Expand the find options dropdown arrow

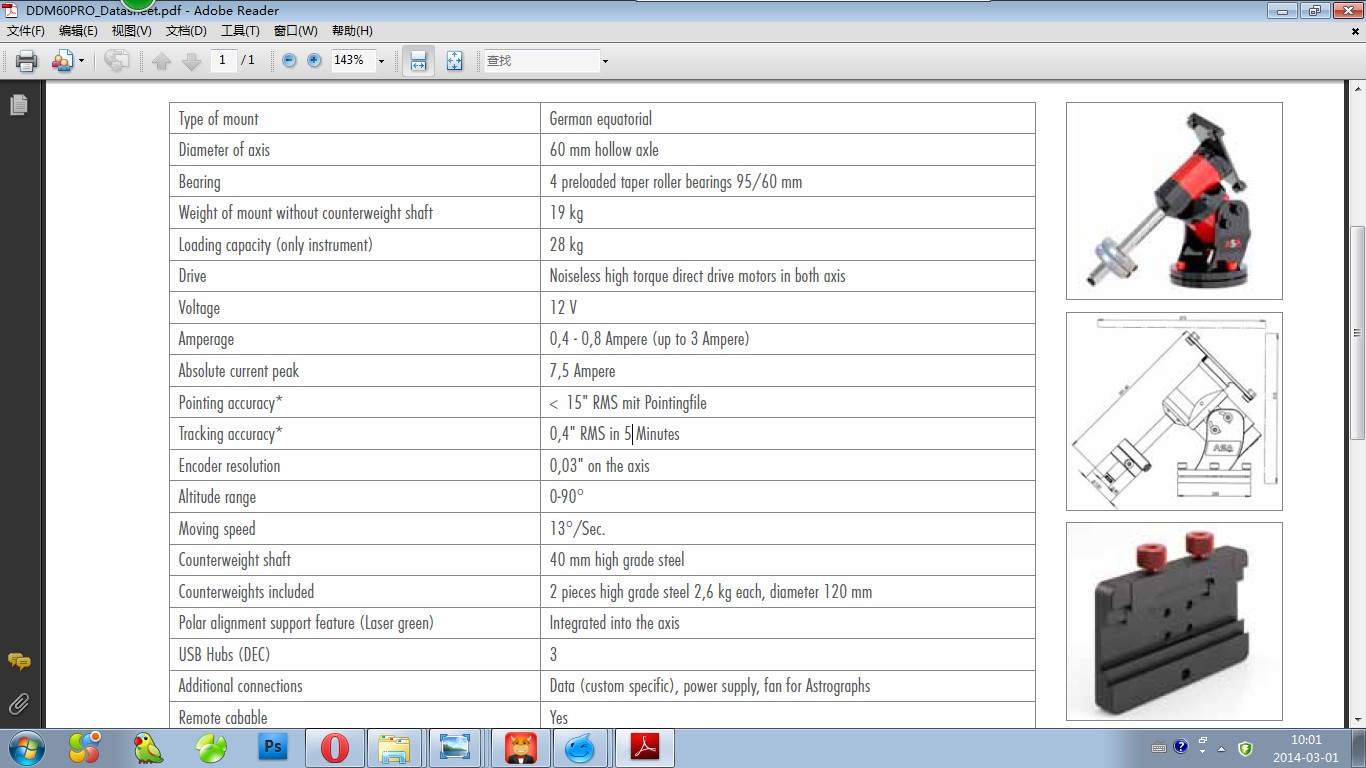click(605, 61)
